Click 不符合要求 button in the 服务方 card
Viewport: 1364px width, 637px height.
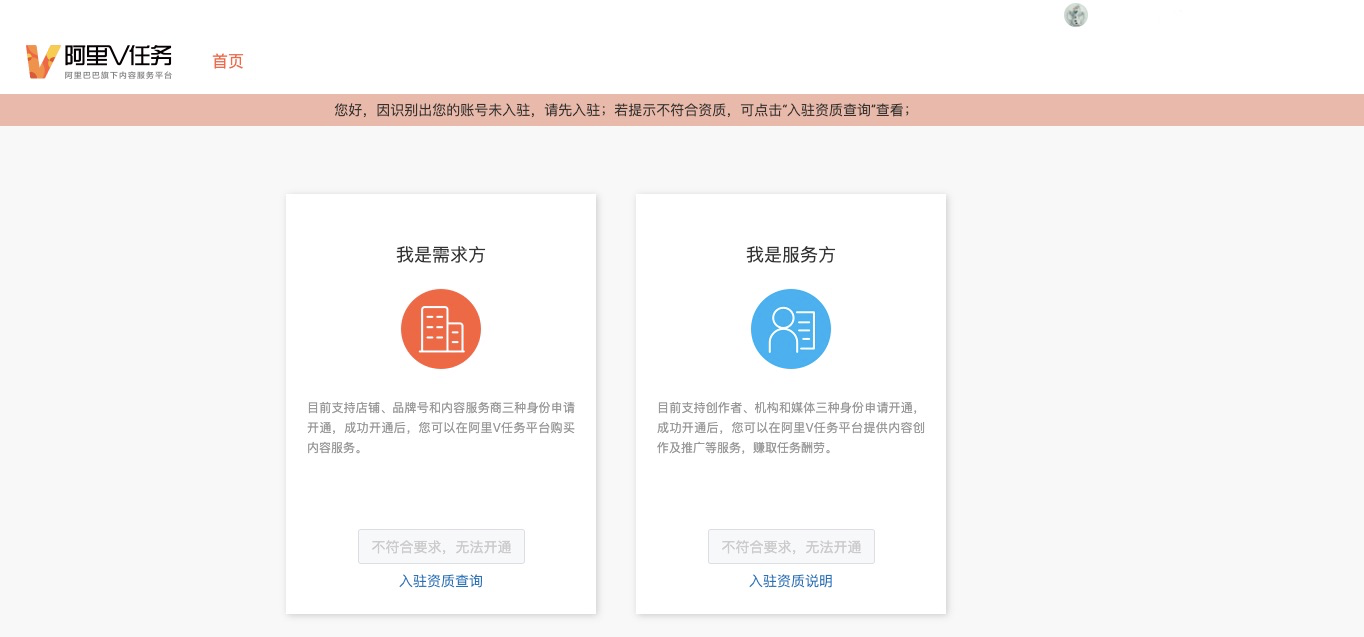point(791,547)
